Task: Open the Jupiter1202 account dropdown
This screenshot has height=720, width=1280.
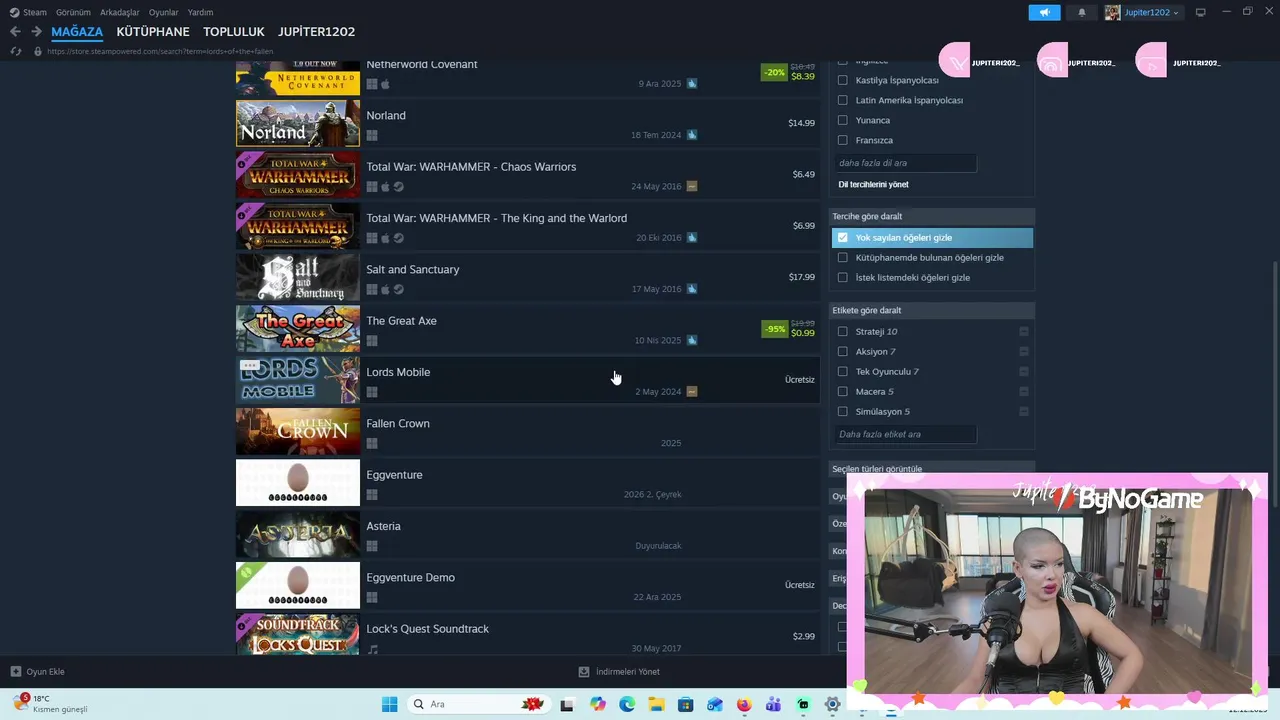Action: point(1151,12)
